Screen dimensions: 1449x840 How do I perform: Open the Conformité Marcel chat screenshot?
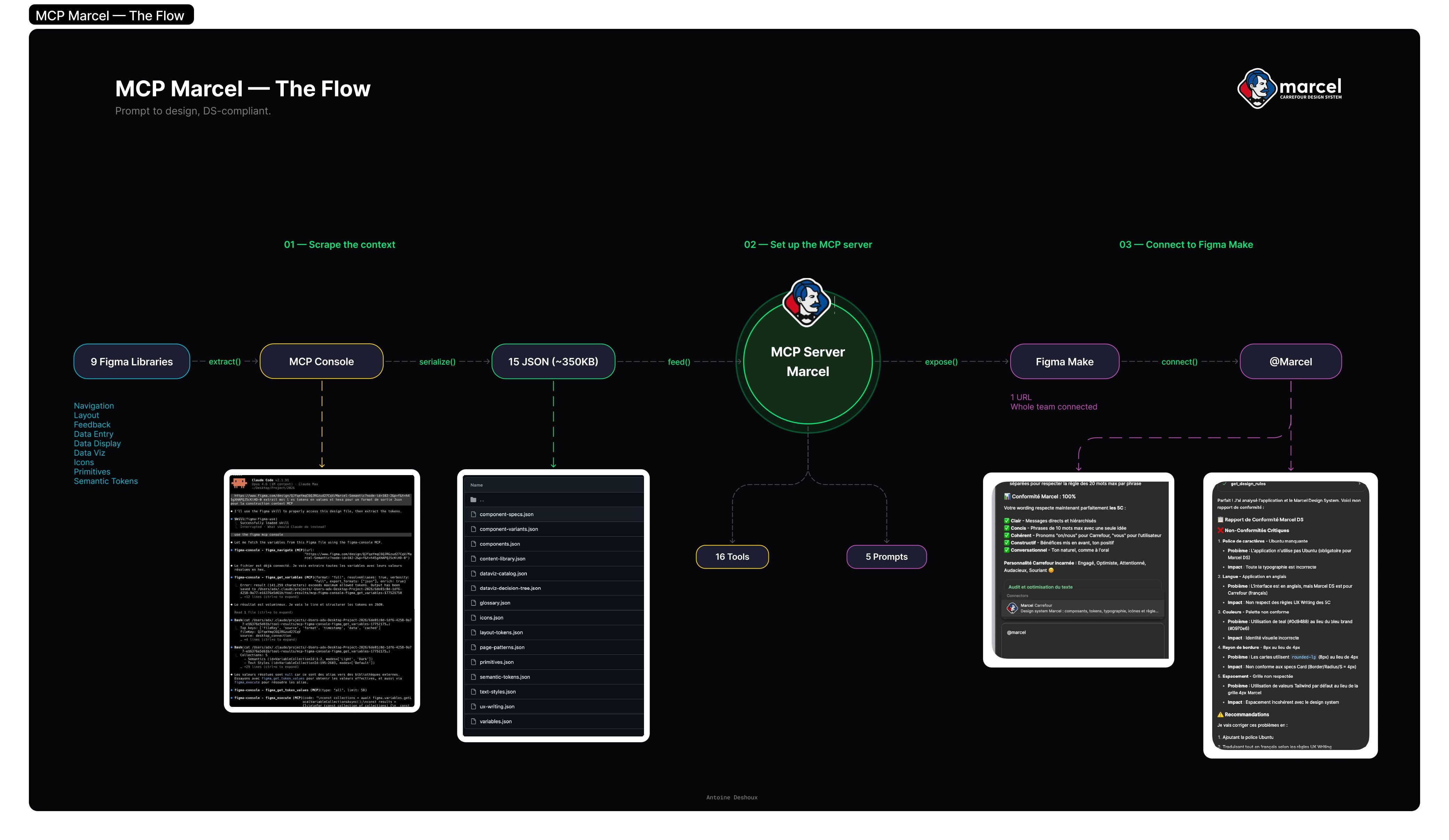click(1078, 570)
